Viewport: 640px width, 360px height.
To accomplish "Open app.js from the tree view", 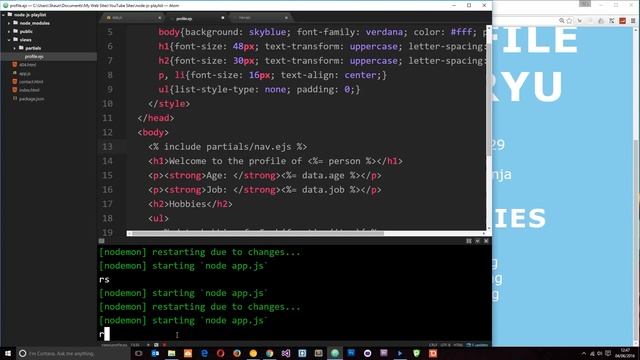I will click(x=24, y=73).
